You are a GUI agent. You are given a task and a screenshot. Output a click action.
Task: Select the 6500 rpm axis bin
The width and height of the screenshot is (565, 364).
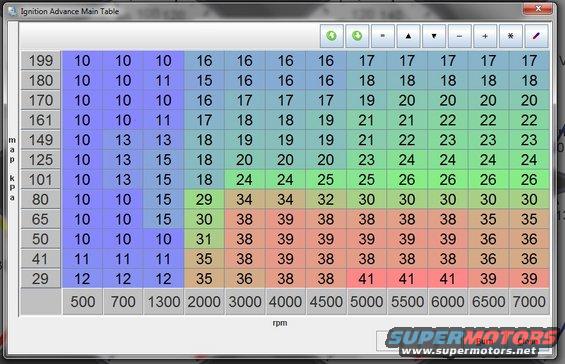(x=489, y=302)
